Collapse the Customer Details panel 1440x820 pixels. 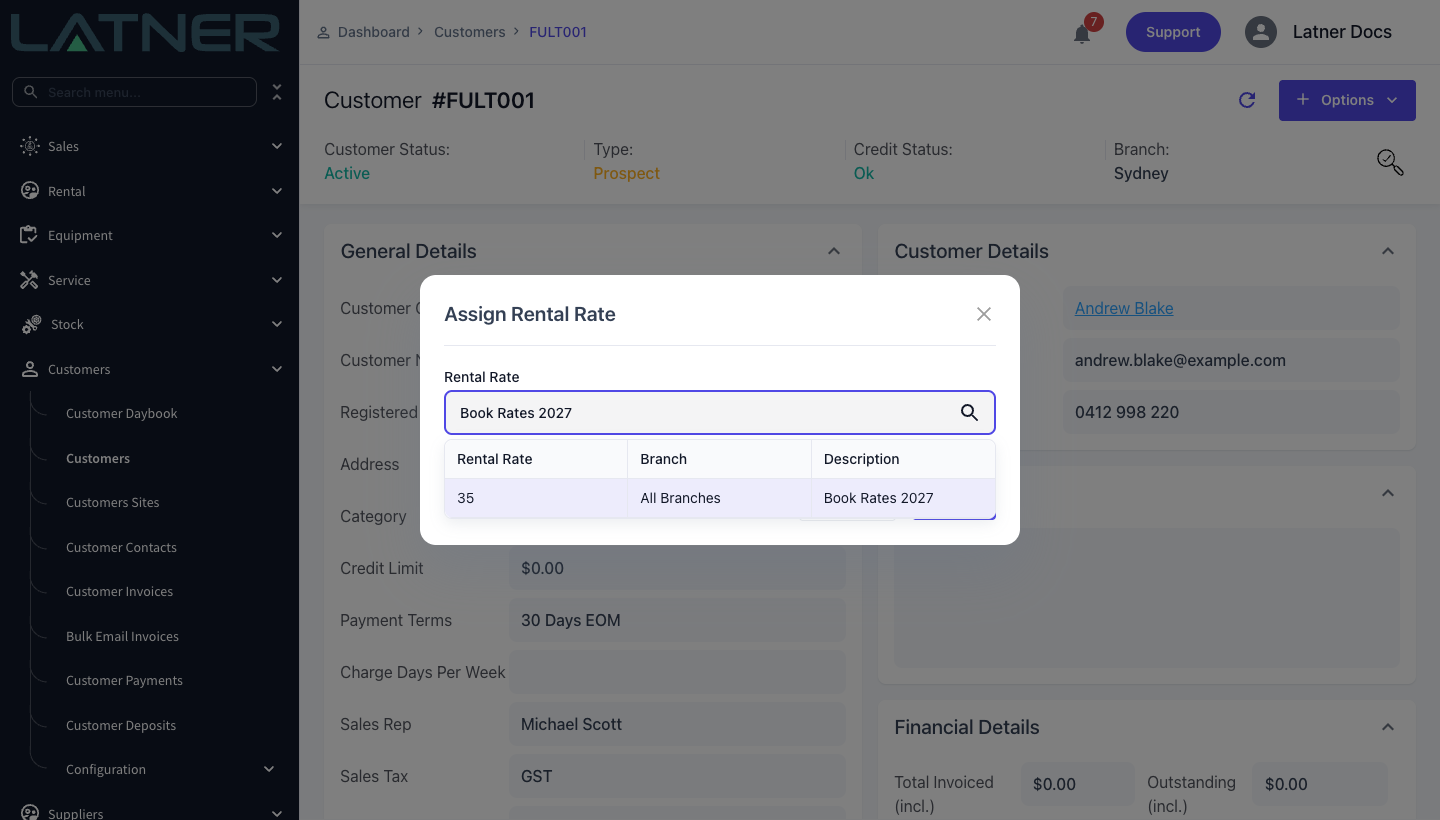click(1388, 251)
